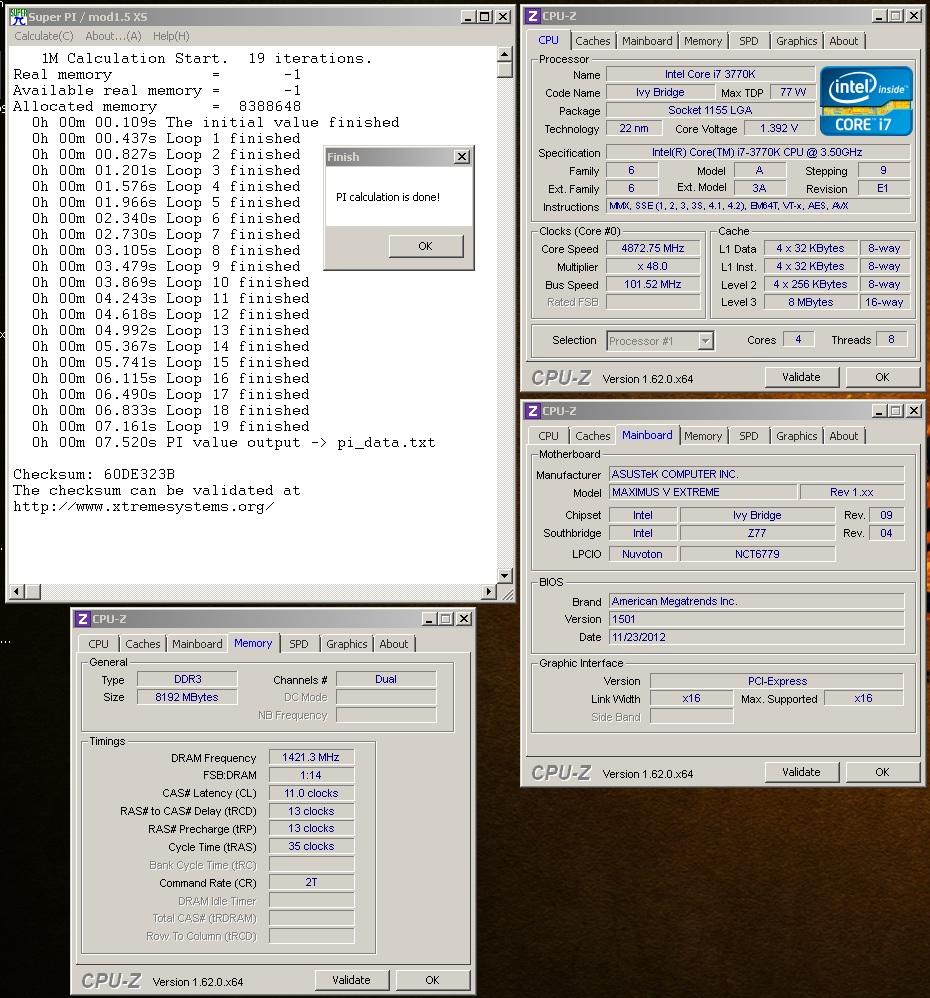
Task: Click the Core Speed value 4872.75 MHz
Action: (x=653, y=248)
